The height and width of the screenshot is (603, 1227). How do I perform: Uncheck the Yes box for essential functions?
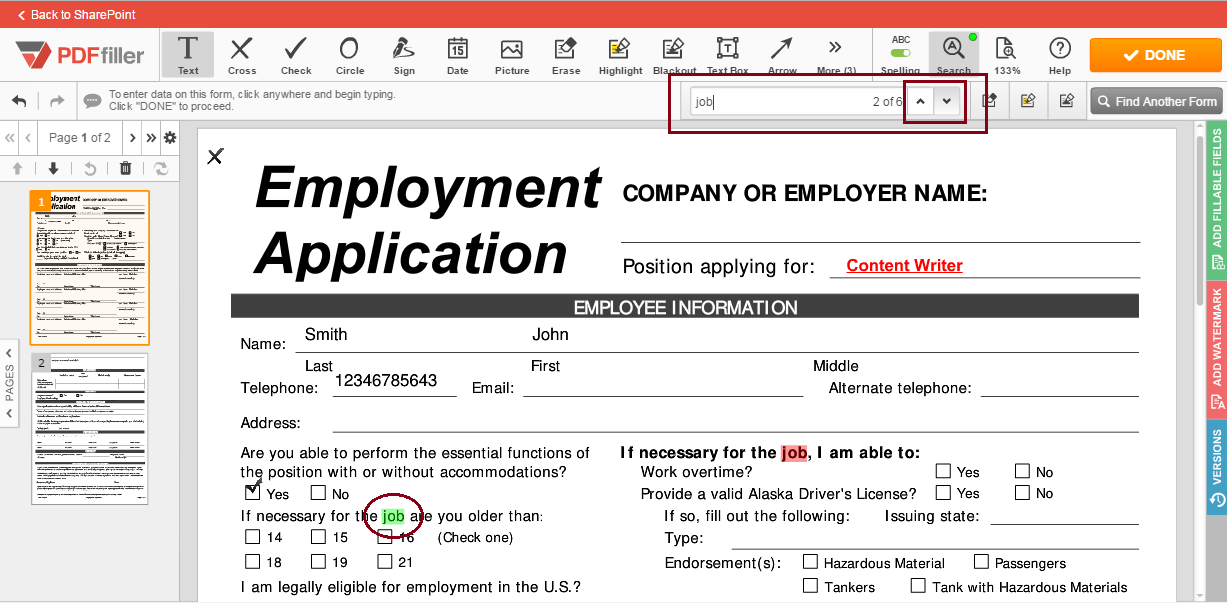(253, 492)
